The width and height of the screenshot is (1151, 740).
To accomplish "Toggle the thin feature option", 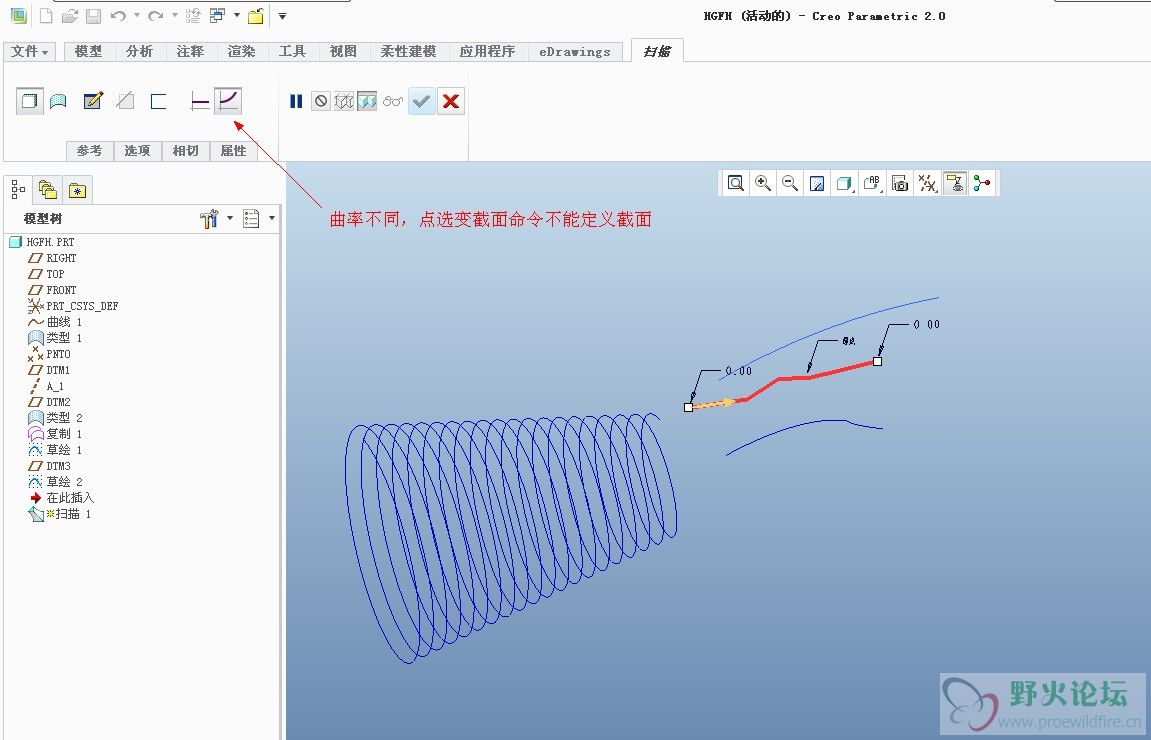I will pos(159,101).
